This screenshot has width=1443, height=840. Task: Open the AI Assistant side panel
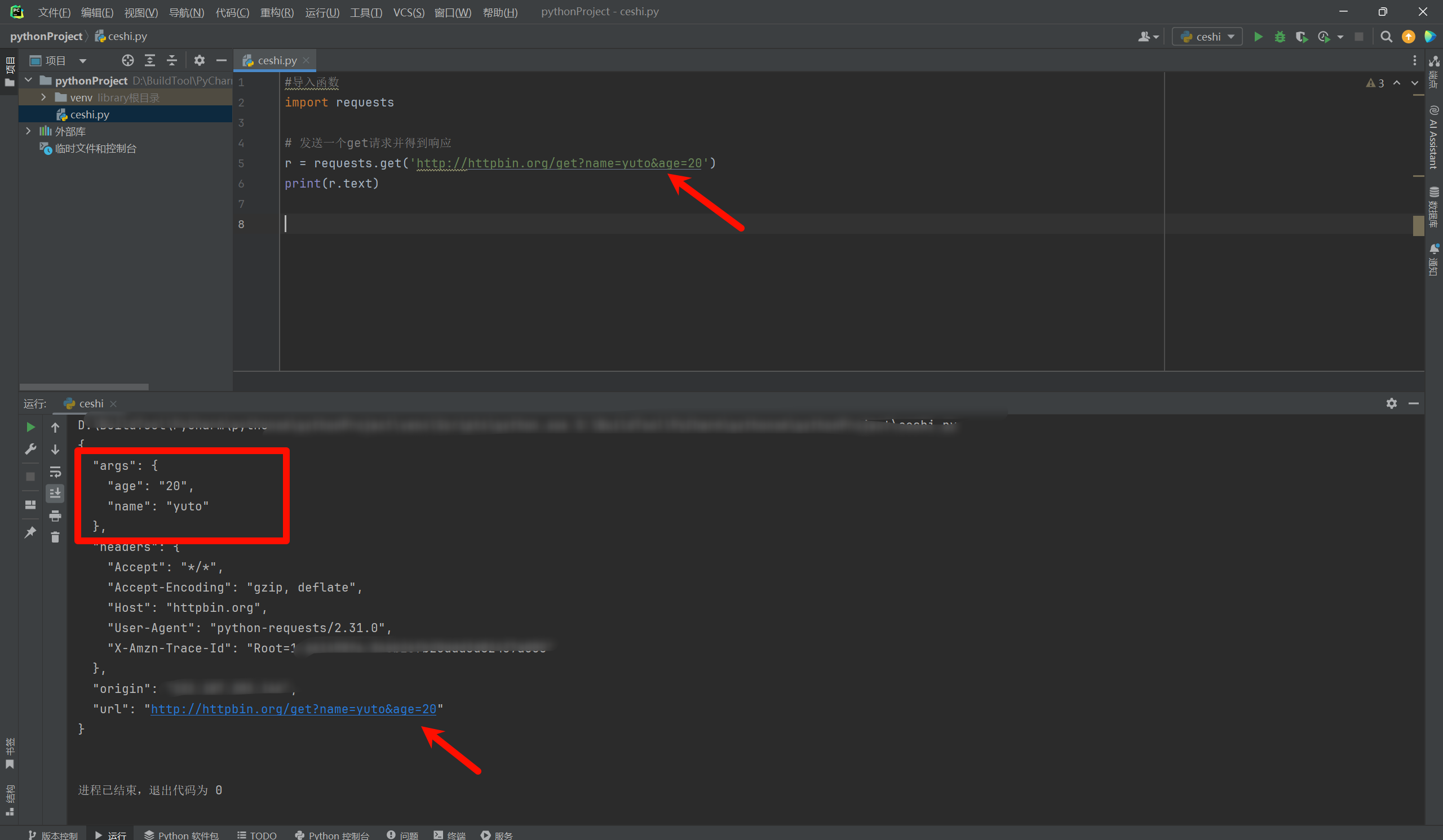1434,137
